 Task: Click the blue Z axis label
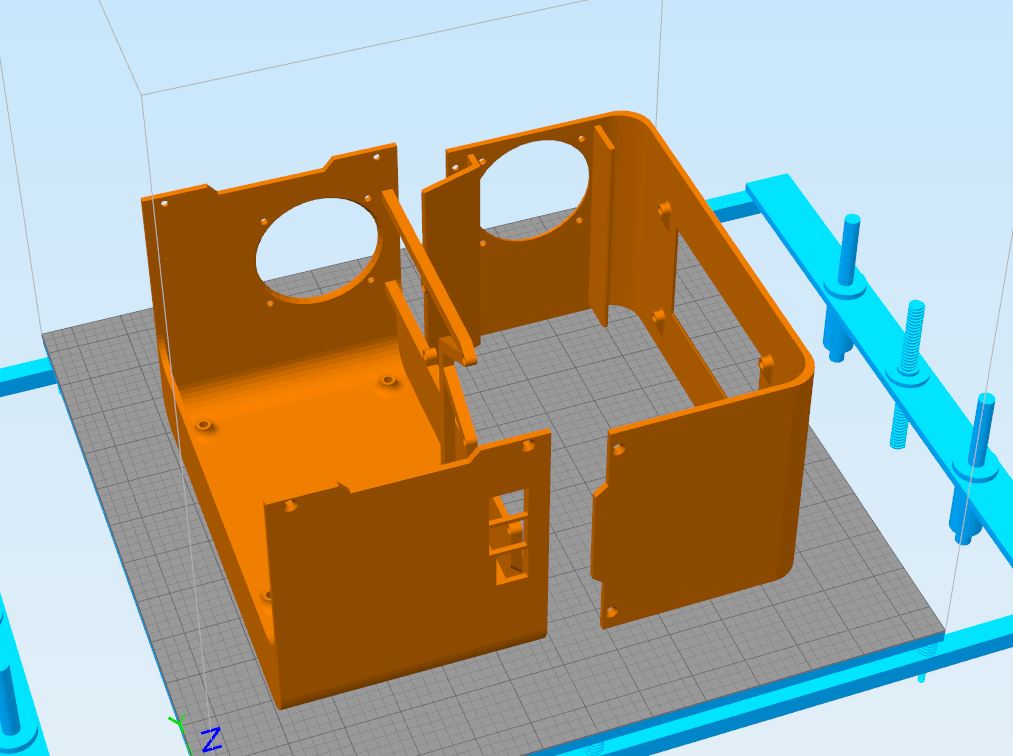[211, 739]
